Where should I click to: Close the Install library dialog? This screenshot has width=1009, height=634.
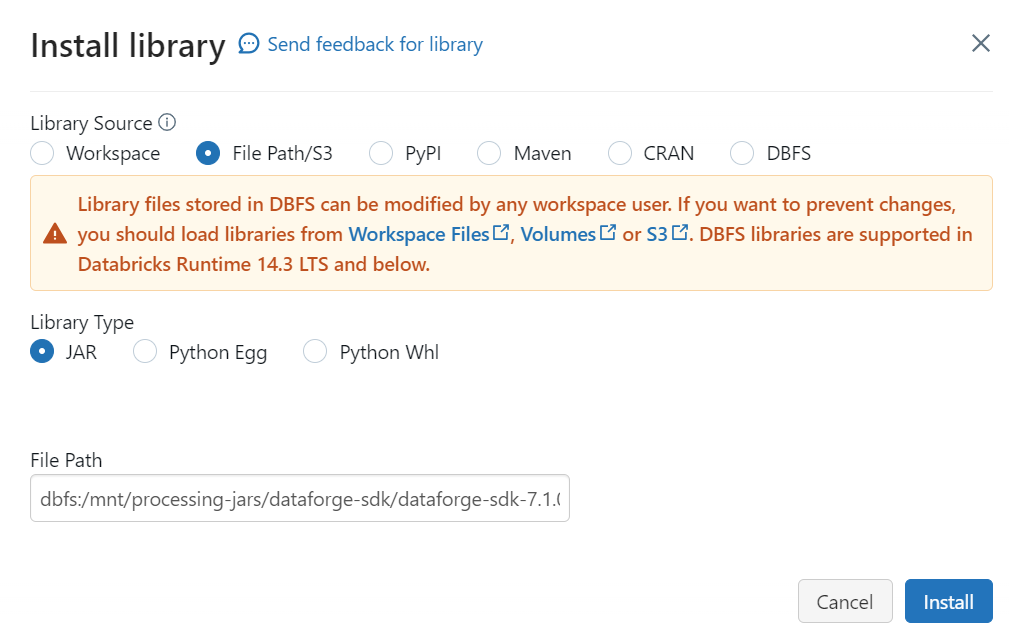point(980,43)
